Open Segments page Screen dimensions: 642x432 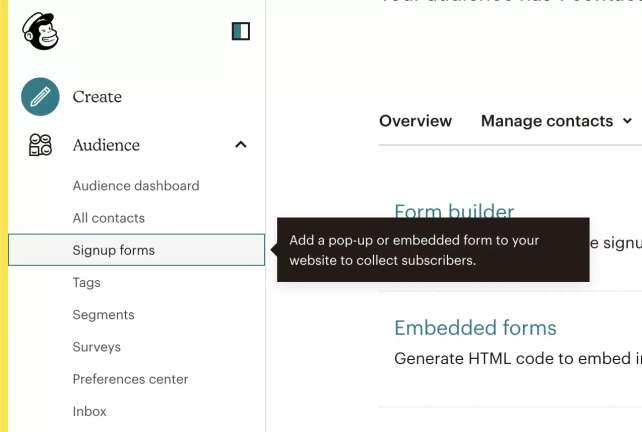(x=103, y=315)
